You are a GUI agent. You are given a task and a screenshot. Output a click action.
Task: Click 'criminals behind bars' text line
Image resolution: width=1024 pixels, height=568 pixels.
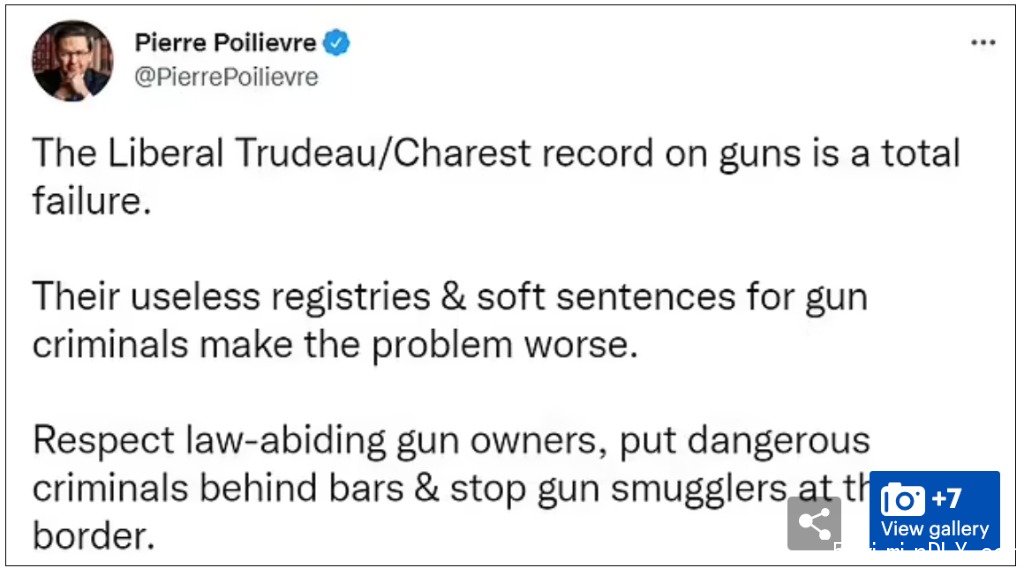pyautogui.click(x=451, y=488)
